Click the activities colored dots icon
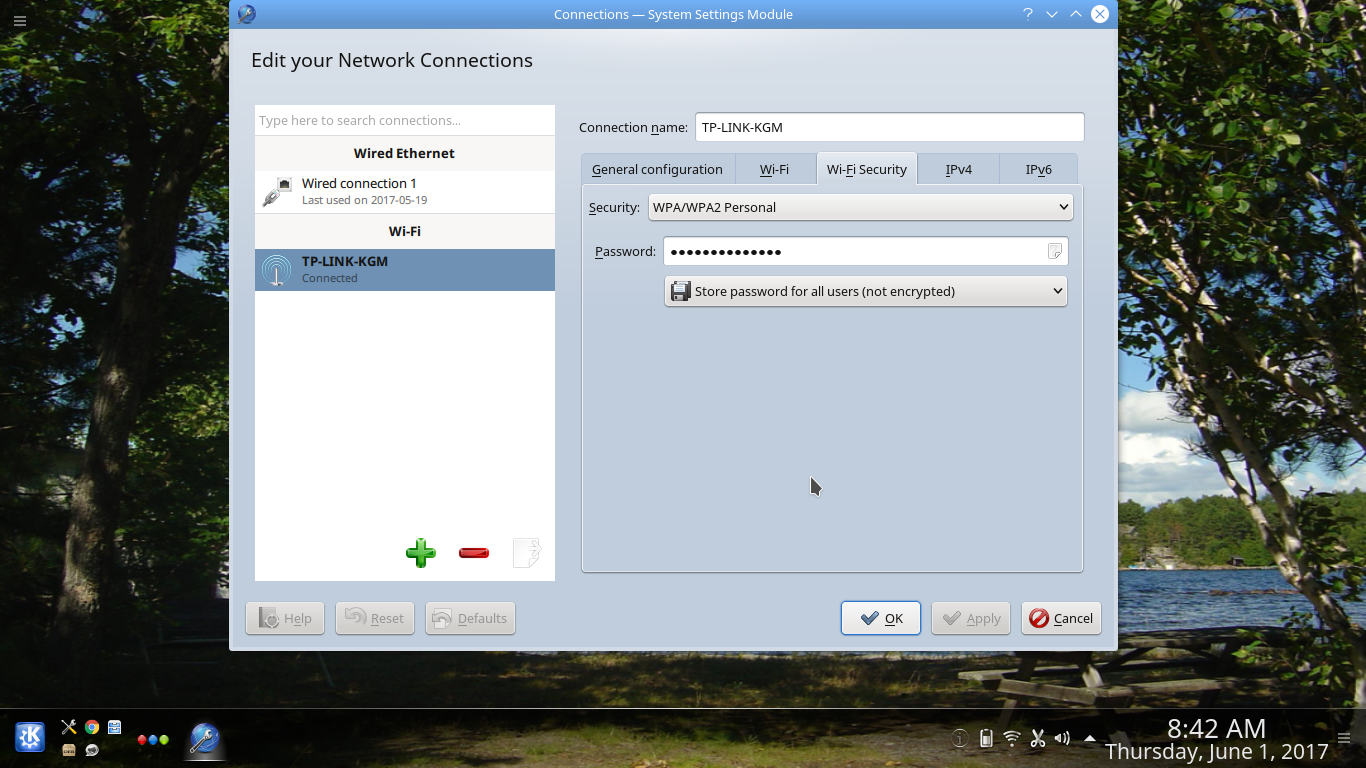This screenshot has height=768, width=1366. tap(153, 740)
